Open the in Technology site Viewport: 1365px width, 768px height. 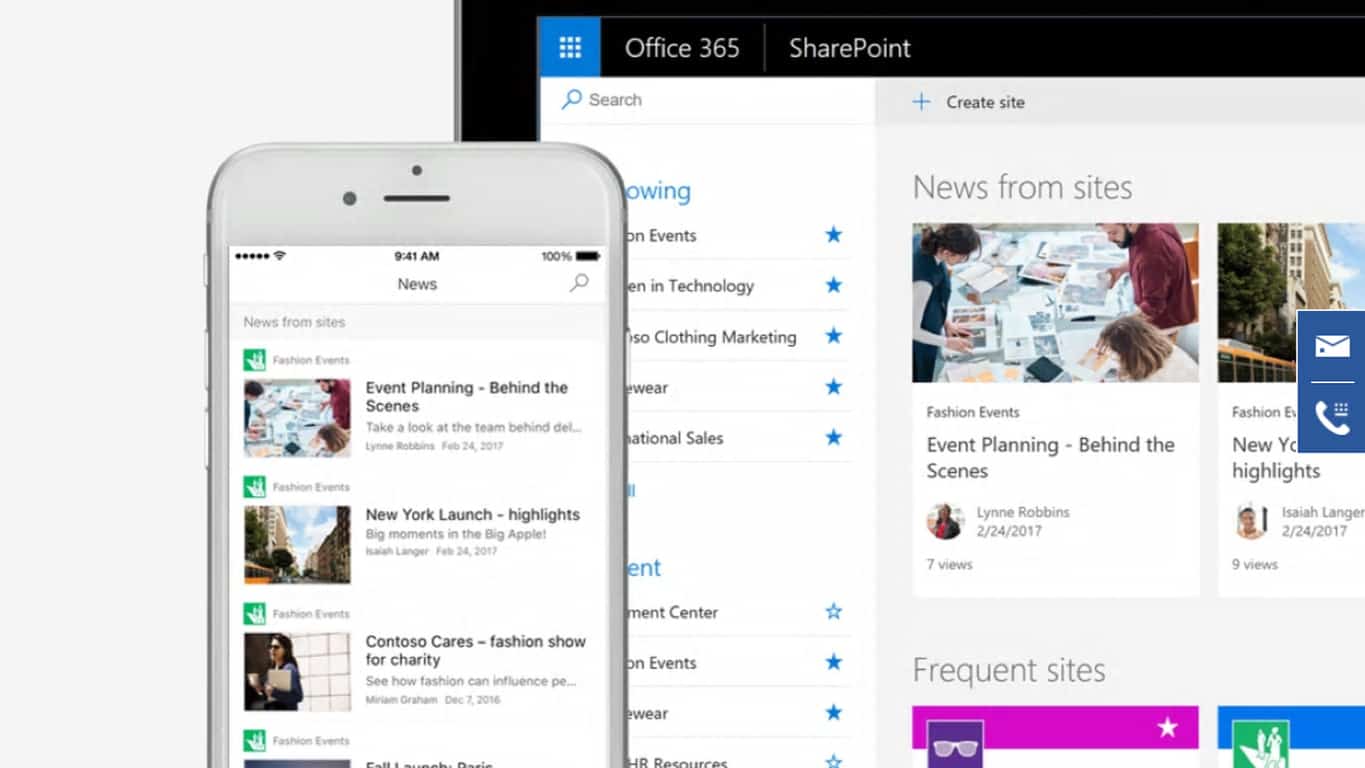point(690,286)
